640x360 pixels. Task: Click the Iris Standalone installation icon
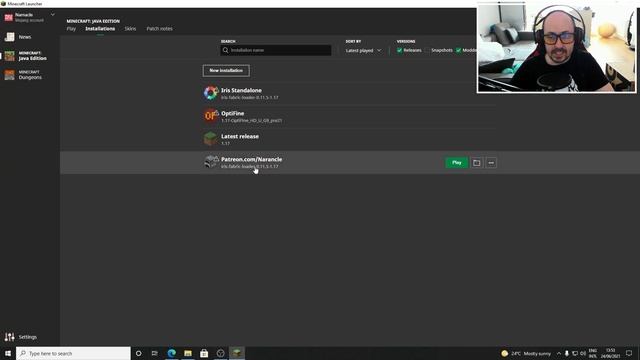tap(211, 93)
